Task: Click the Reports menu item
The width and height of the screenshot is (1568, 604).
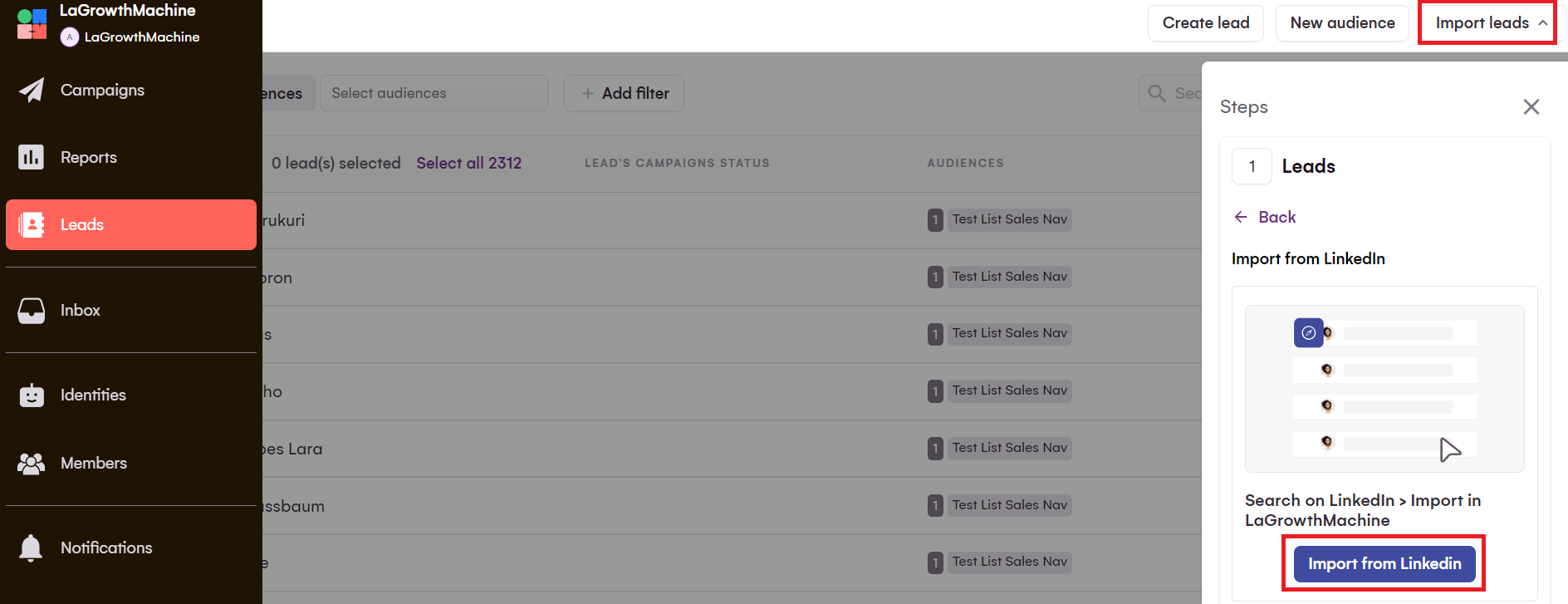Action: (x=89, y=157)
